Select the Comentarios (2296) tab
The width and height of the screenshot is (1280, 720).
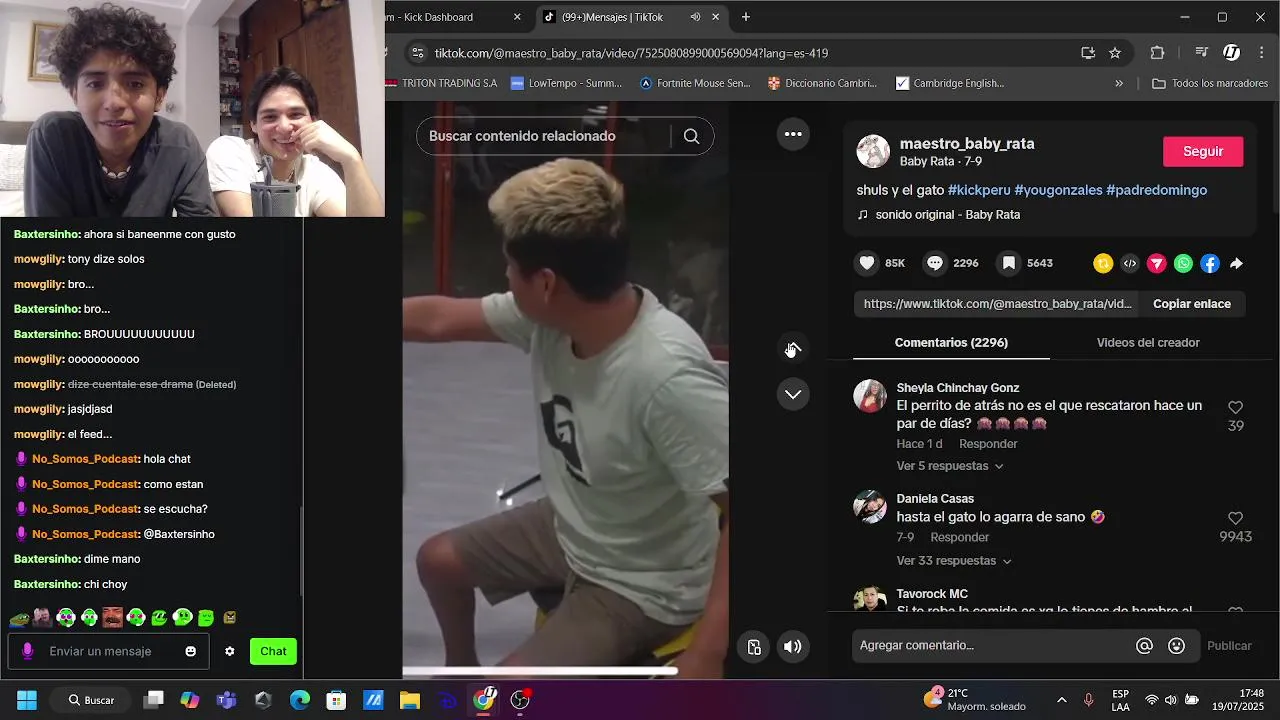(x=951, y=342)
